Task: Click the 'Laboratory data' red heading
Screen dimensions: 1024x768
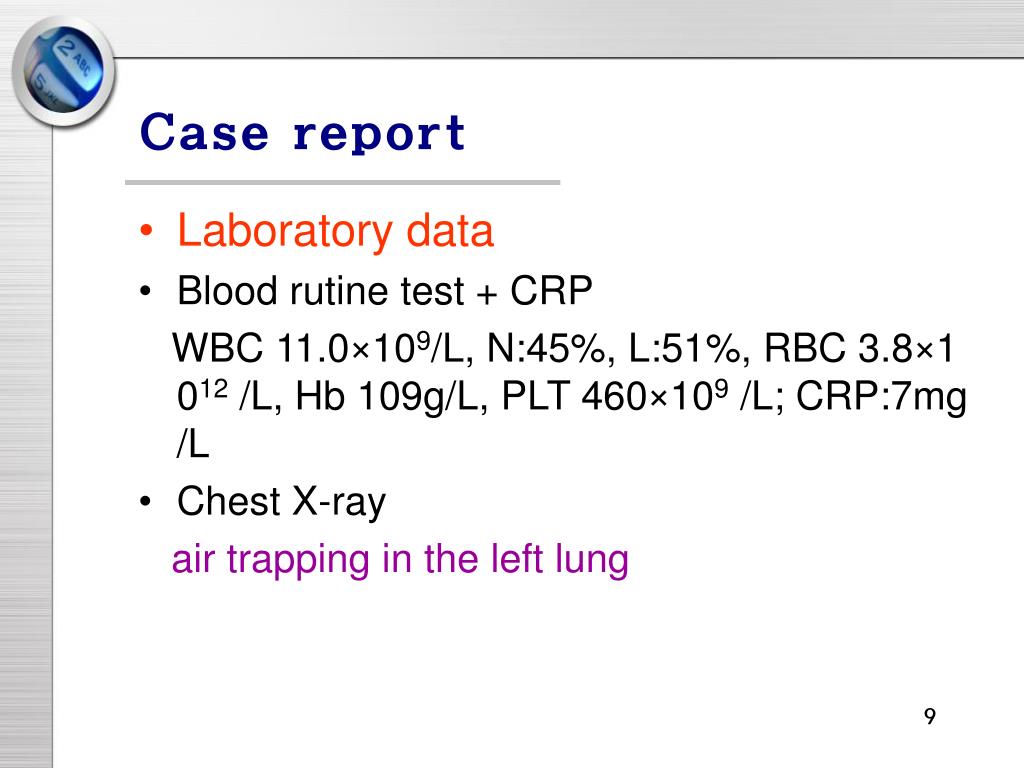Action: 336,231
